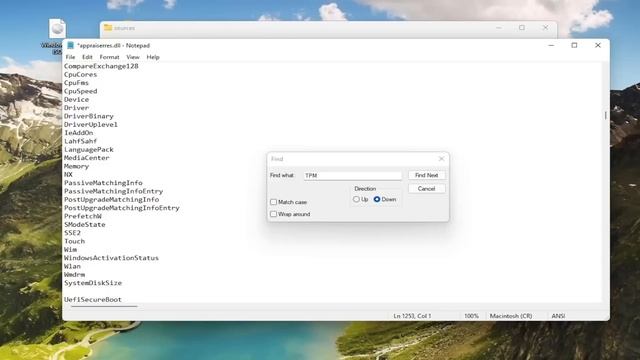The image size is (640, 360).
Task: Select the Down direction radio button
Action: point(377,199)
